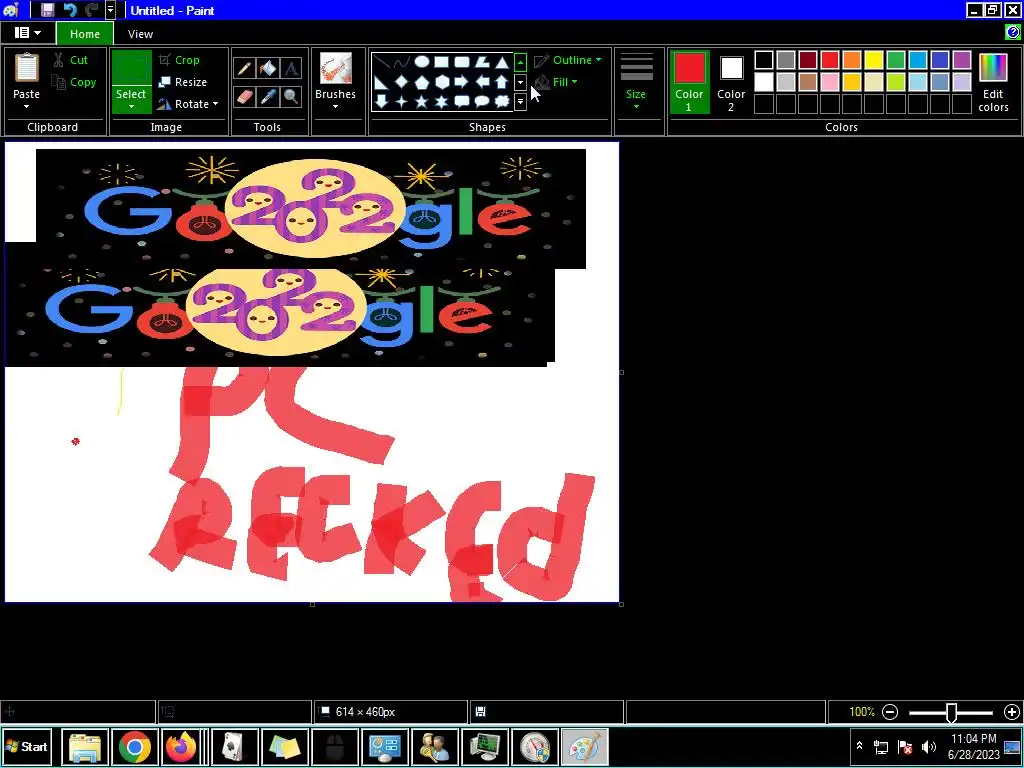Activate the Color 1 selector
Image resolution: width=1024 pixels, height=768 pixels.
click(689, 82)
